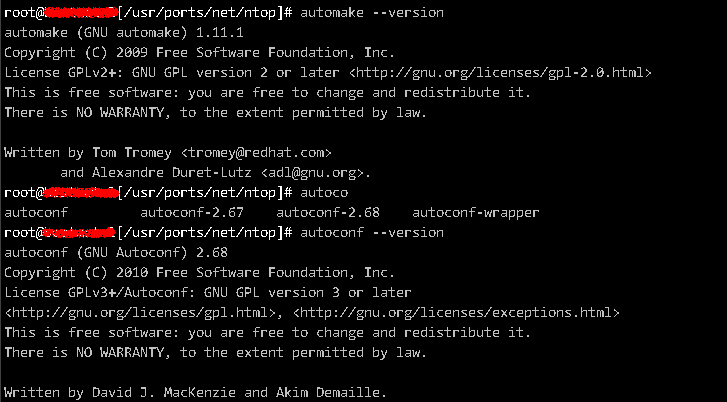The width and height of the screenshot is (727, 402).
Task: Click the 'automake --version' command text
Action: coord(372,13)
